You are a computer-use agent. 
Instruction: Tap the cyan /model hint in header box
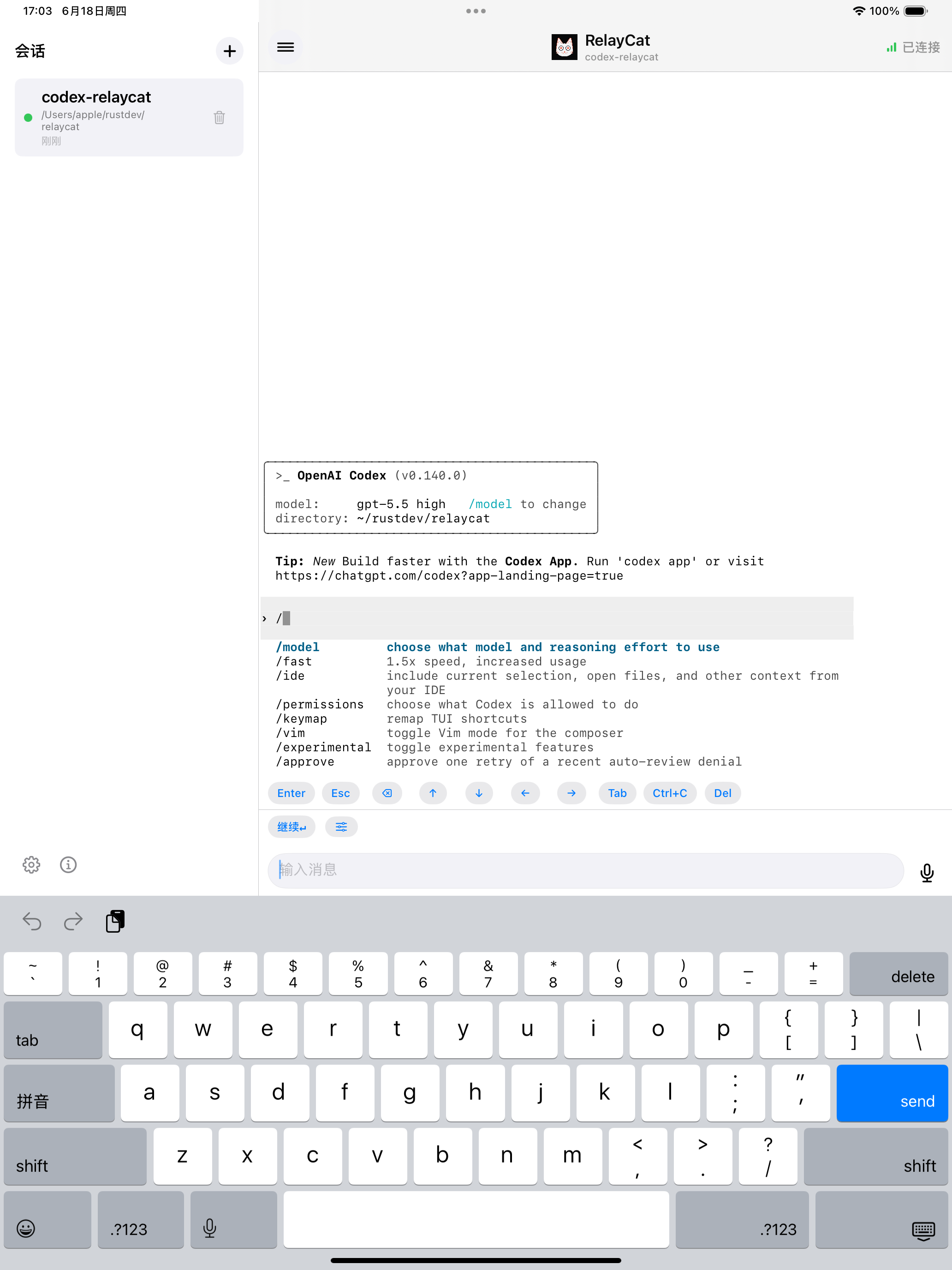click(x=490, y=504)
